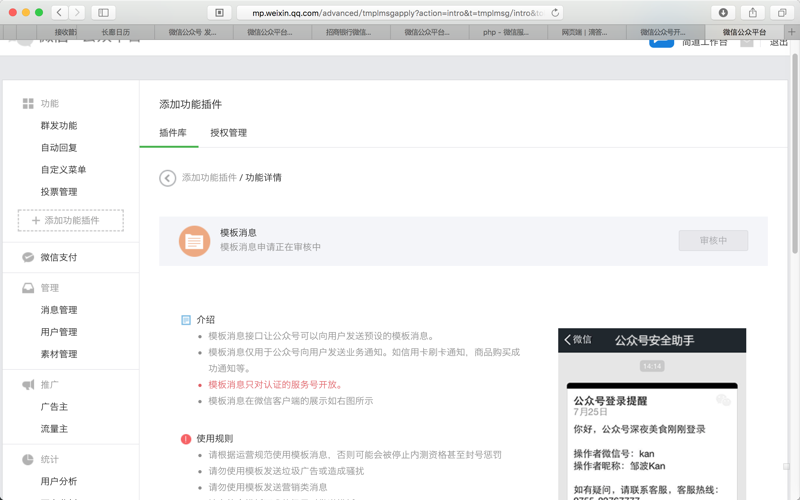Click the back arrow circle beside breadcrumb
Image resolution: width=800 pixels, height=500 pixels.
click(167, 178)
